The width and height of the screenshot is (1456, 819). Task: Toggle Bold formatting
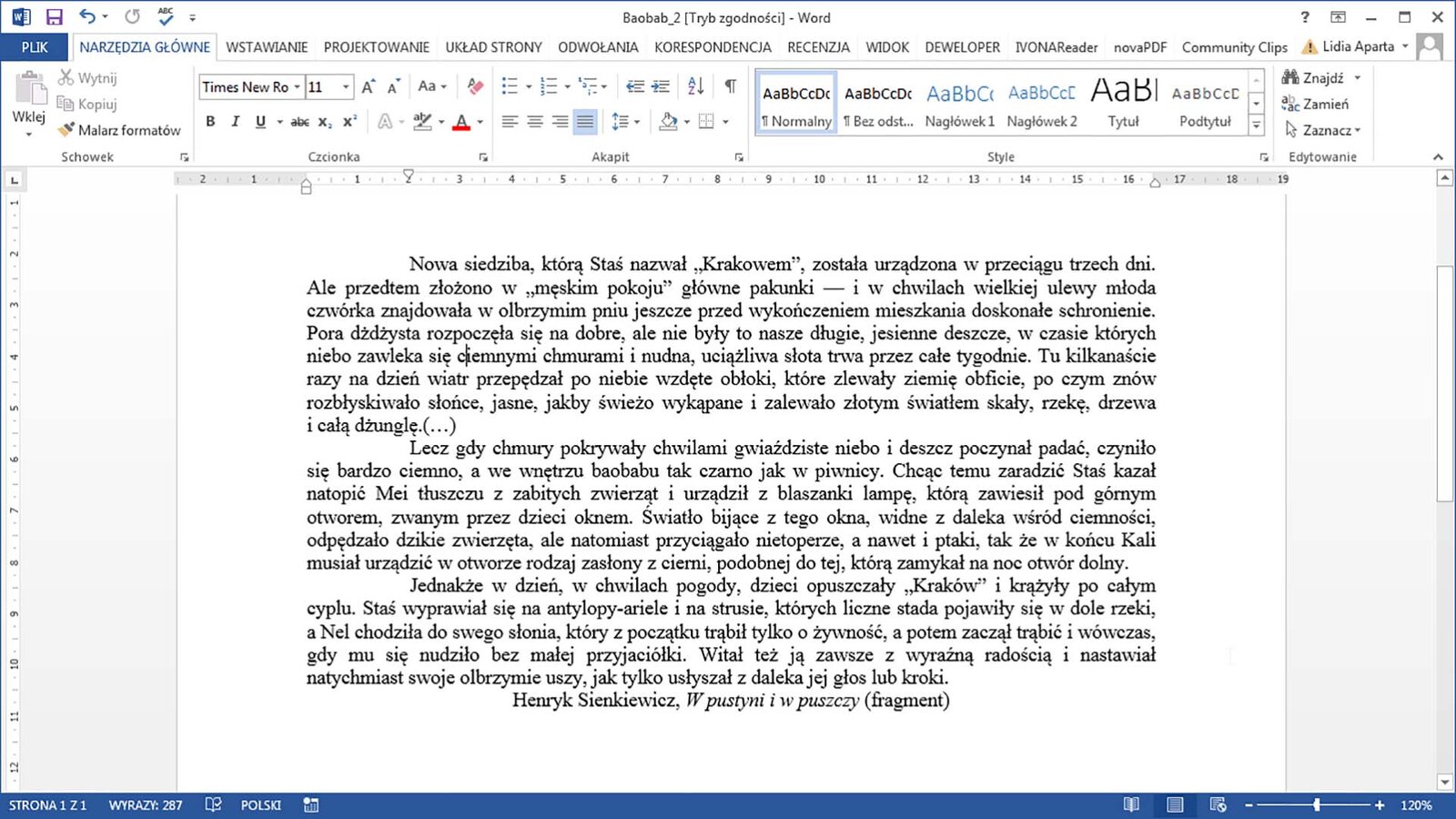click(210, 121)
